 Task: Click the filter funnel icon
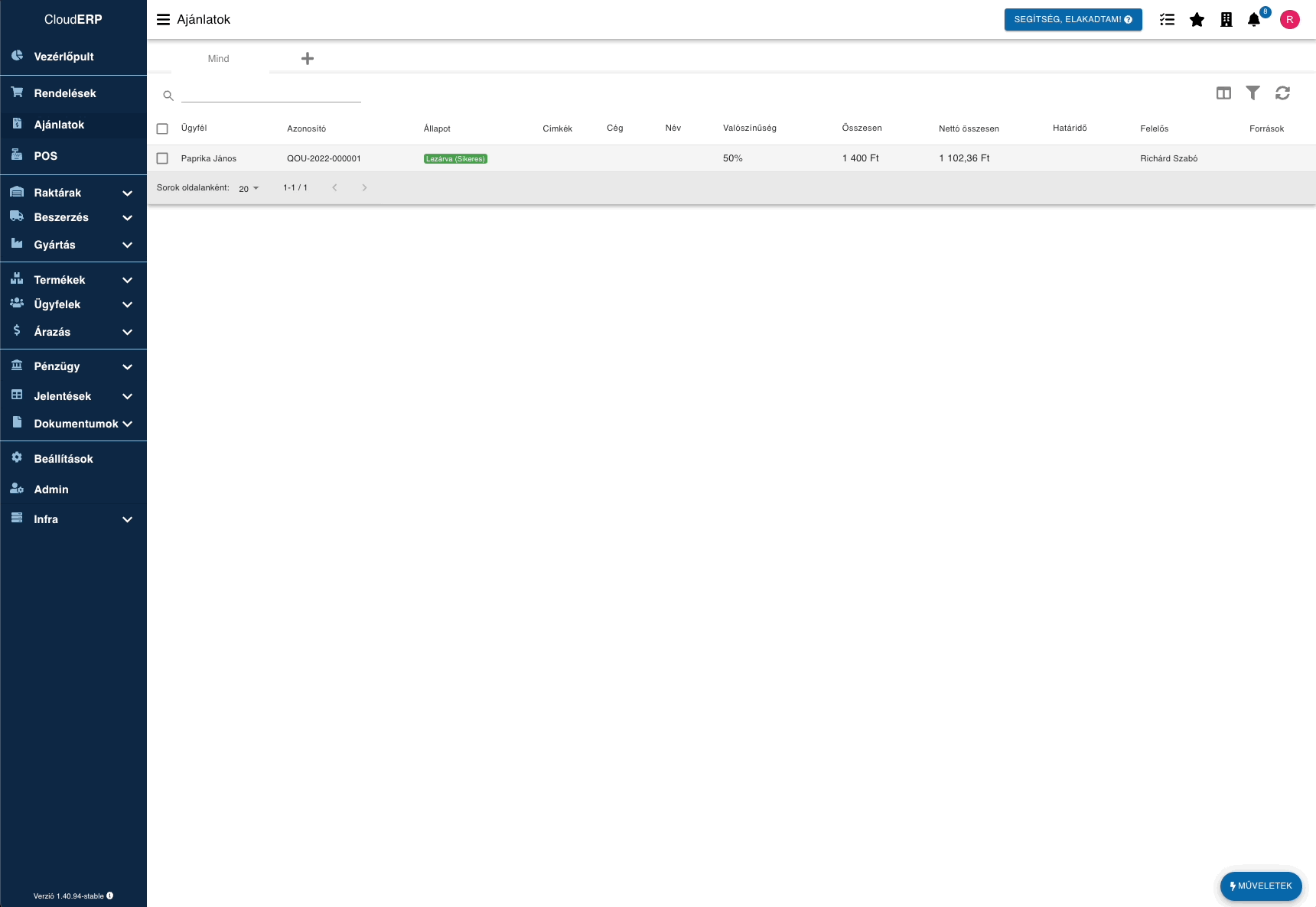(x=1252, y=93)
